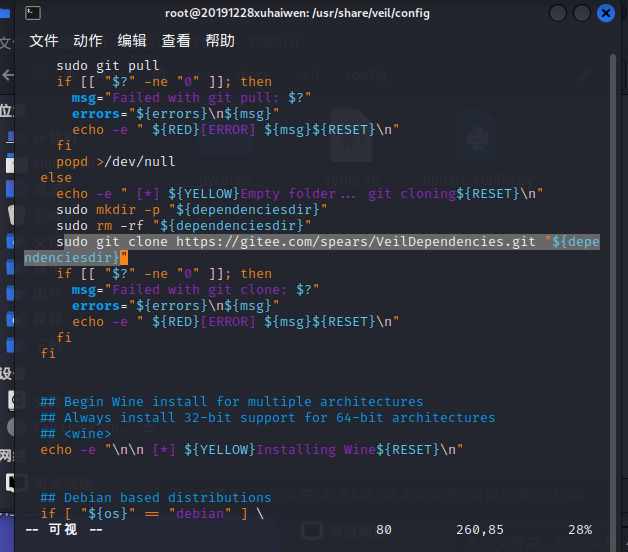Click '## Always install 32-bit support' comment
The width and height of the screenshot is (628, 552).
click(x=268, y=417)
